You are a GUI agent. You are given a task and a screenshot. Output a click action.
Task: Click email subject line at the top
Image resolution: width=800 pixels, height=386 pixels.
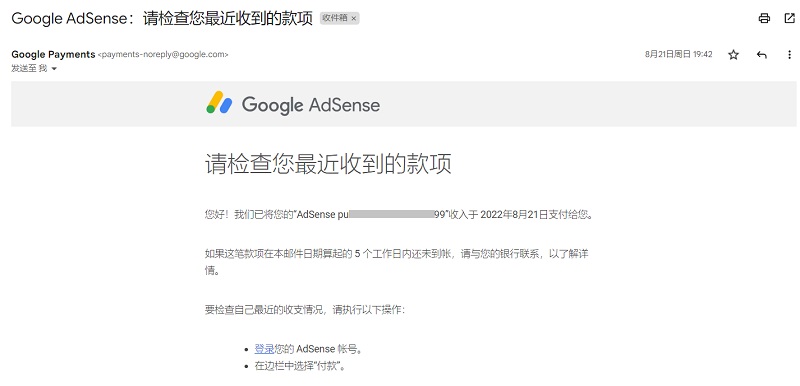(162, 19)
